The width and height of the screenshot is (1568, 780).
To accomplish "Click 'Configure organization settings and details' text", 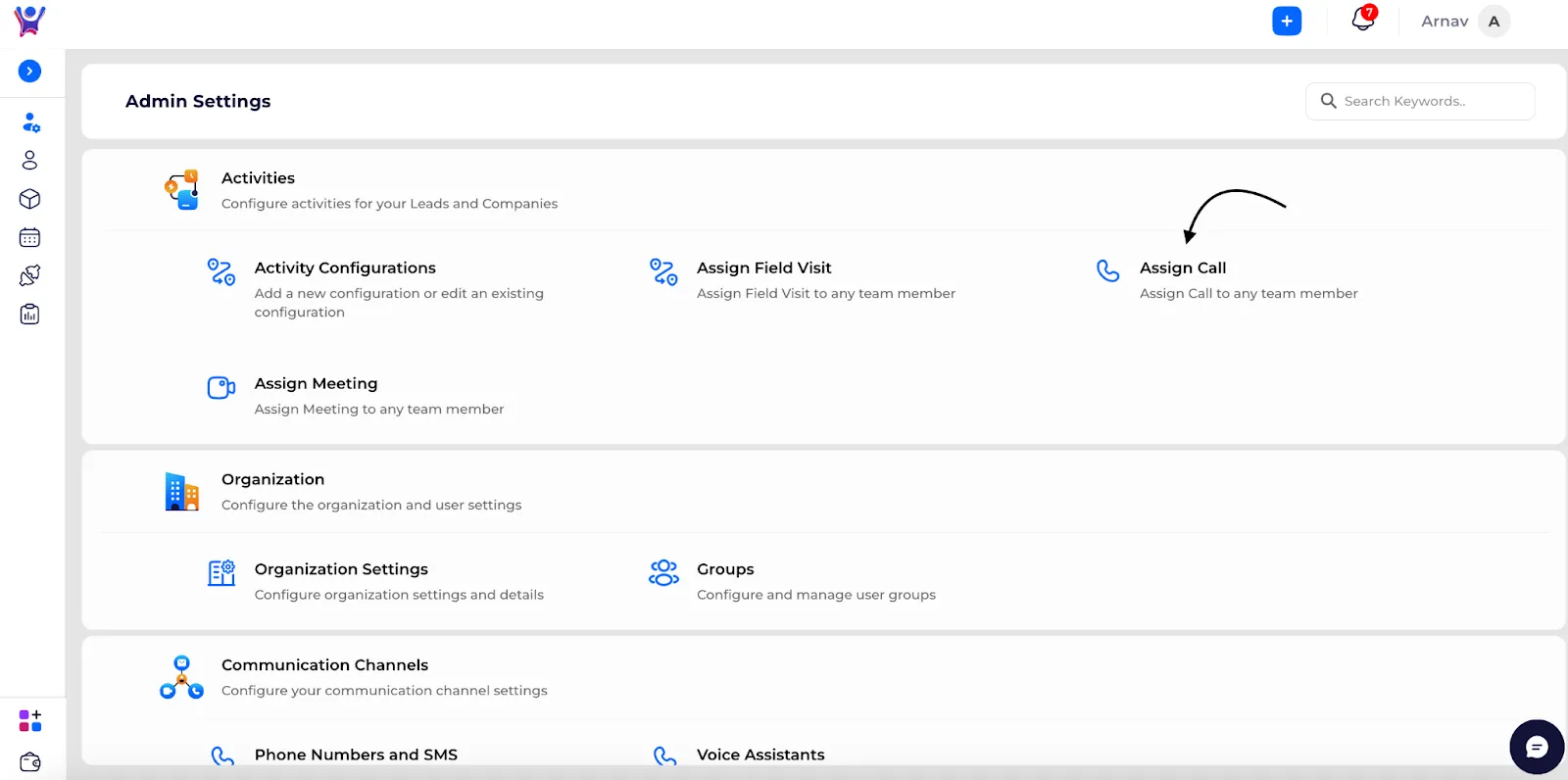I will pyautogui.click(x=399, y=595).
